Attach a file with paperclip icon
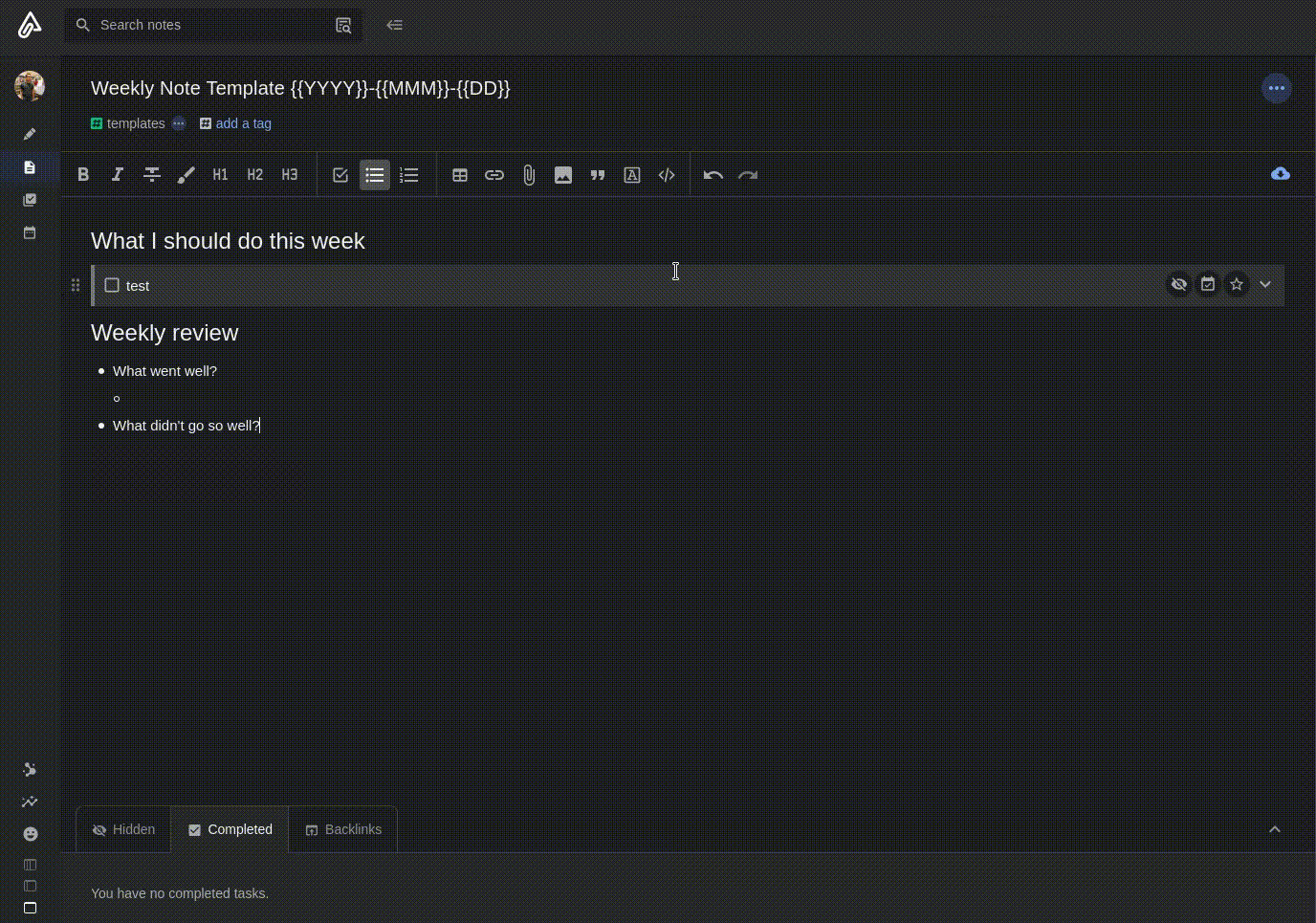Viewport: 1316px width, 923px height. click(529, 175)
